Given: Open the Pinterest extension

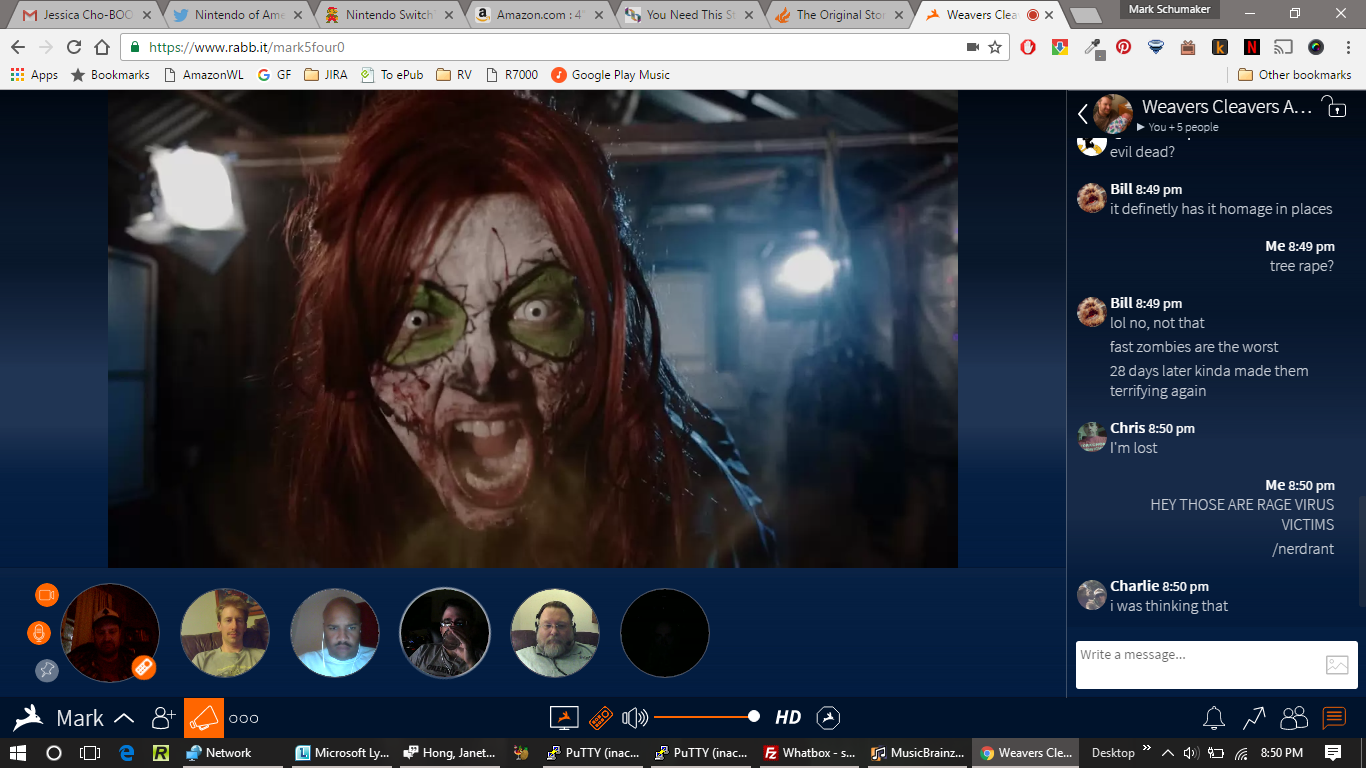Looking at the screenshot, I should [1124, 47].
